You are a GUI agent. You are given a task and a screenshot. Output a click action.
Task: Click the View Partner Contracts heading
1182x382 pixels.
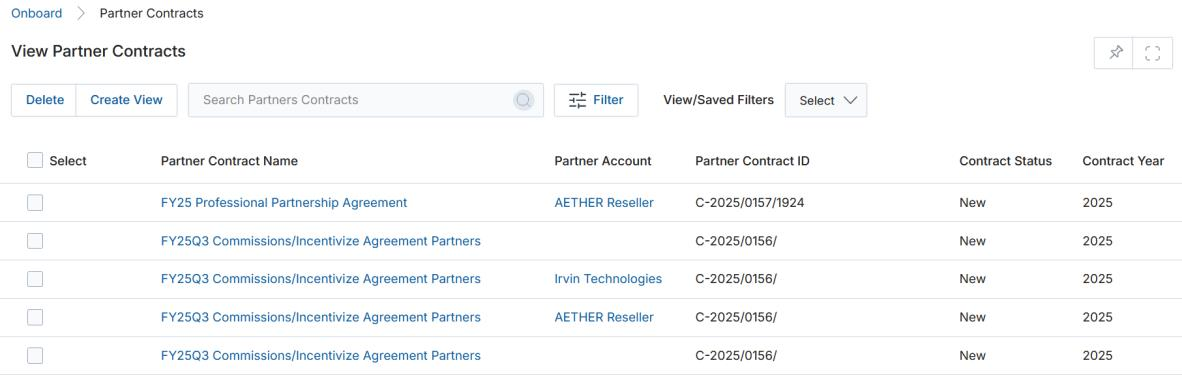pyautogui.click(x=98, y=51)
